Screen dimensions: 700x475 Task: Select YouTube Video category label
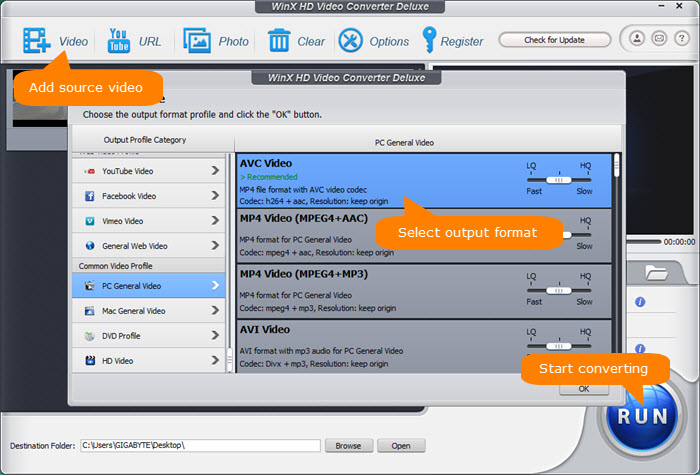coord(127,171)
